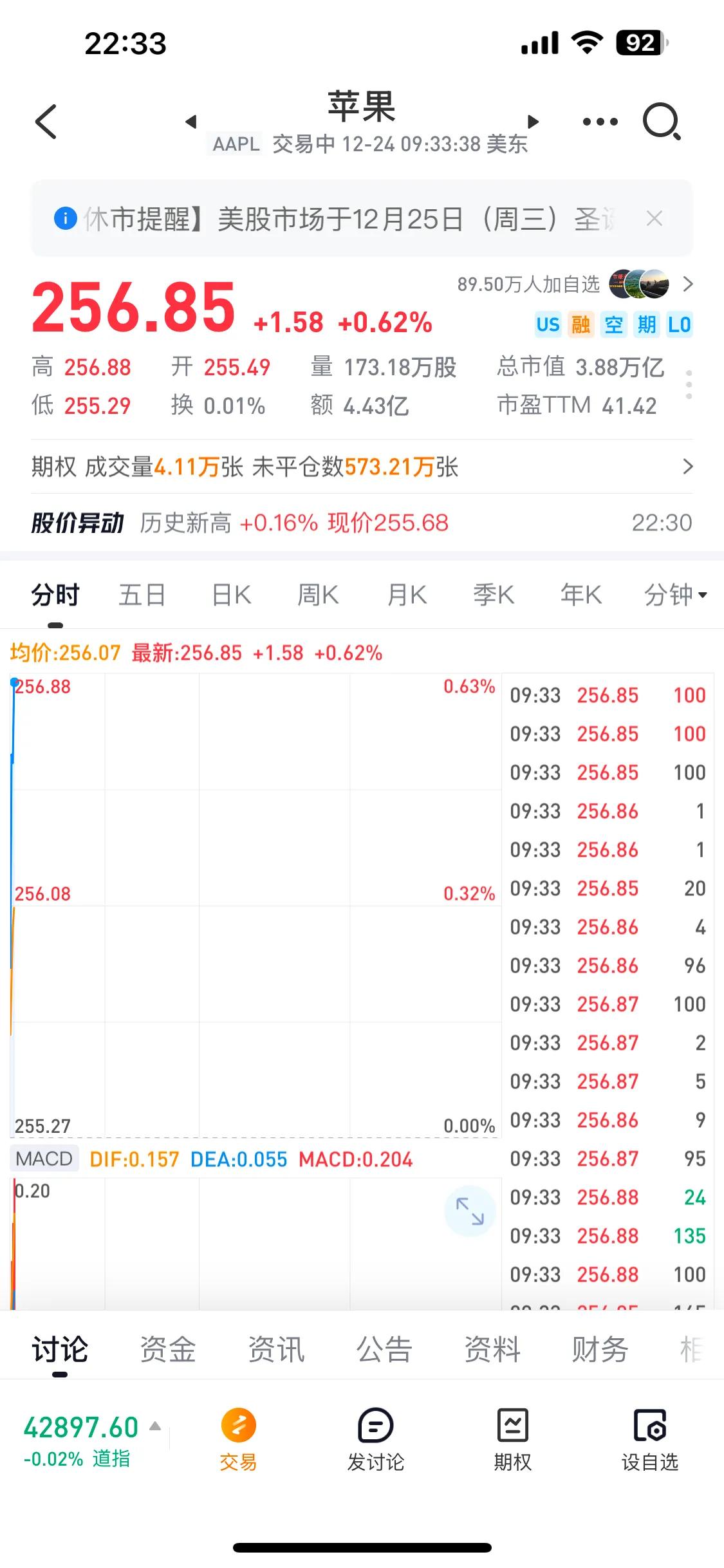Open the 分钟 interval dropdown
The width and height of the screenshot is (724, 1568).
point(676,595)
